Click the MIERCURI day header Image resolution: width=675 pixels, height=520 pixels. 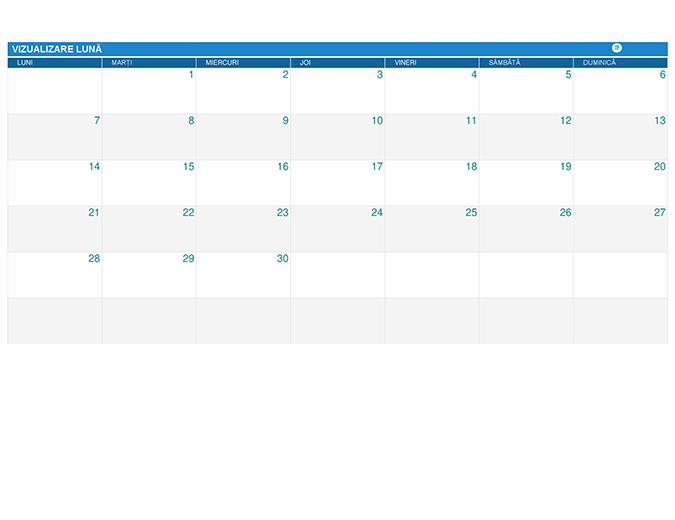tap(222, 63)
